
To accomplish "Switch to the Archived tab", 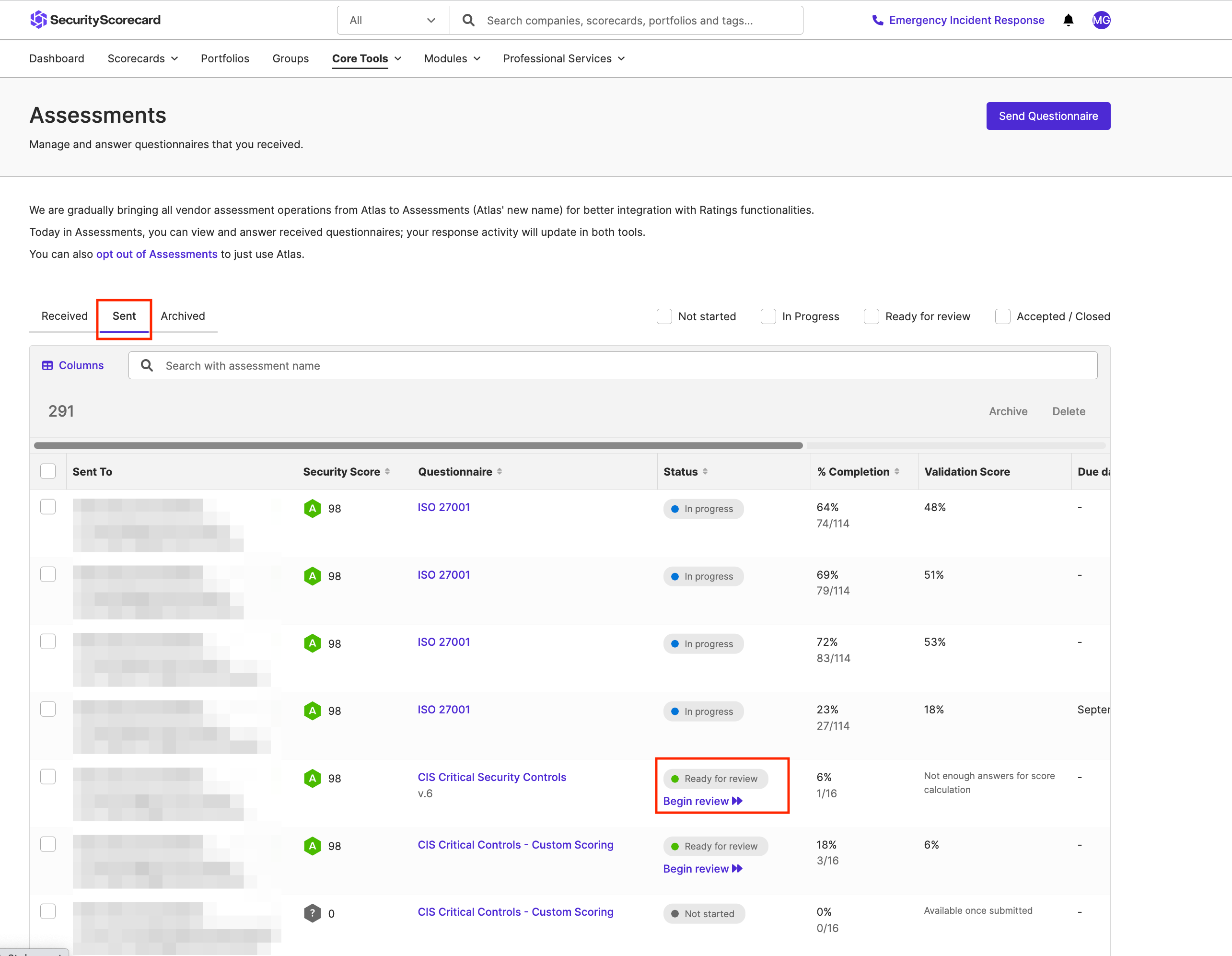I will 183,316.
